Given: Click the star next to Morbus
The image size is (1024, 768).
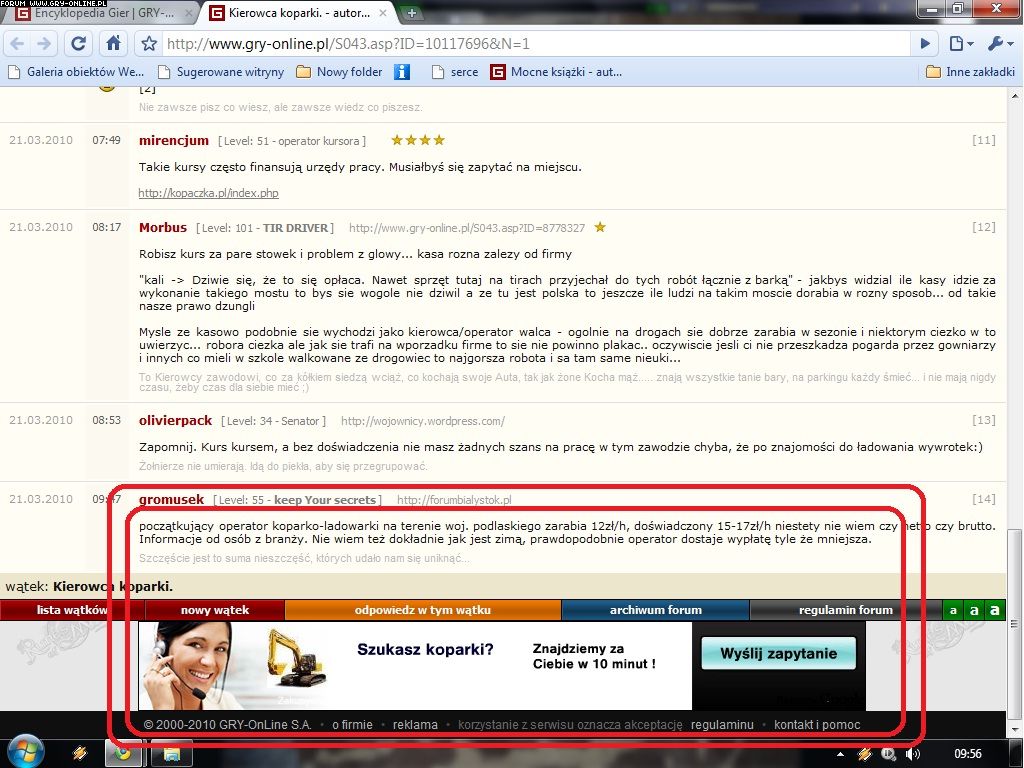Looking at the screenshot, I should click(600, 227).
